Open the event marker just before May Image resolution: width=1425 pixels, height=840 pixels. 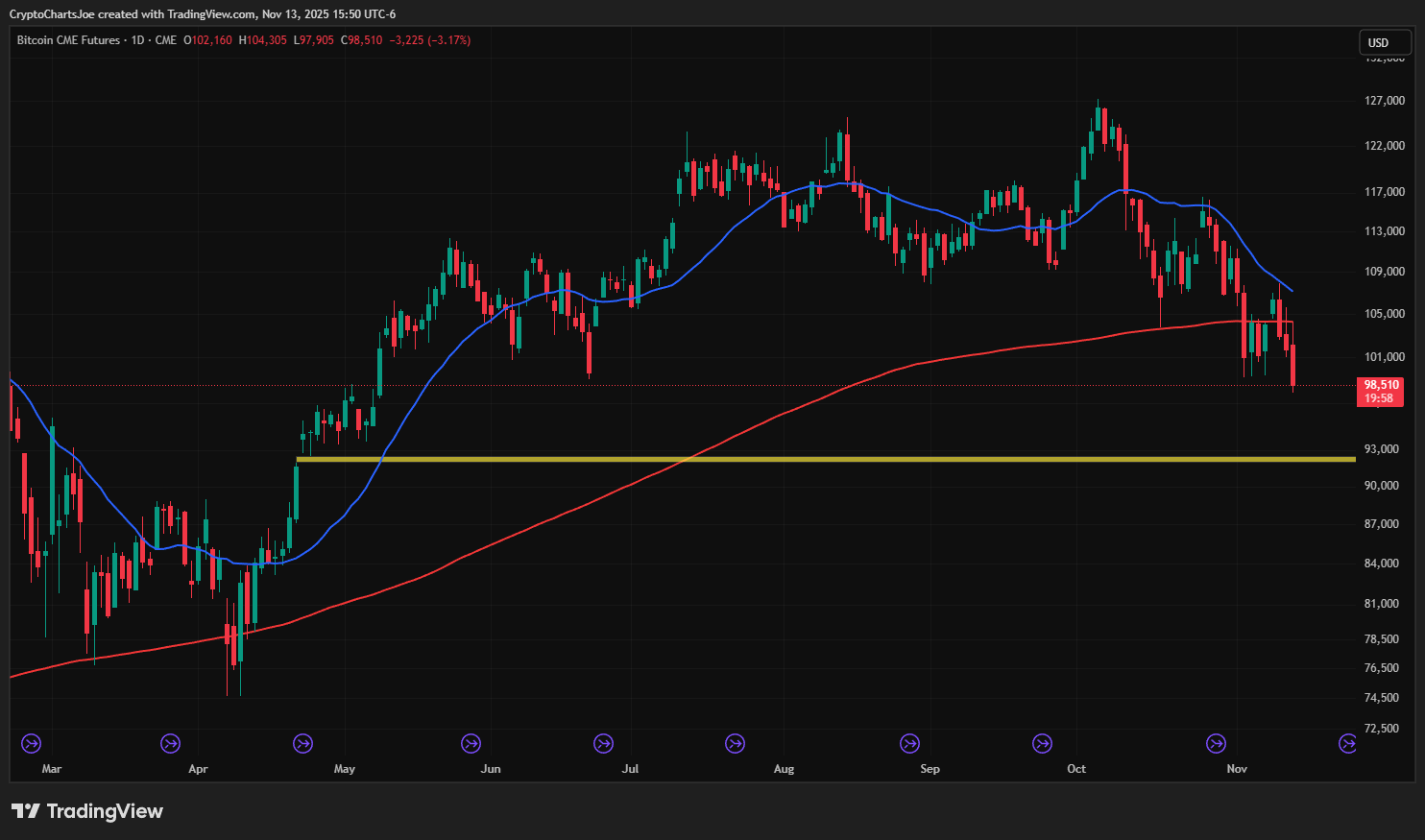click(x=302, y=743)
